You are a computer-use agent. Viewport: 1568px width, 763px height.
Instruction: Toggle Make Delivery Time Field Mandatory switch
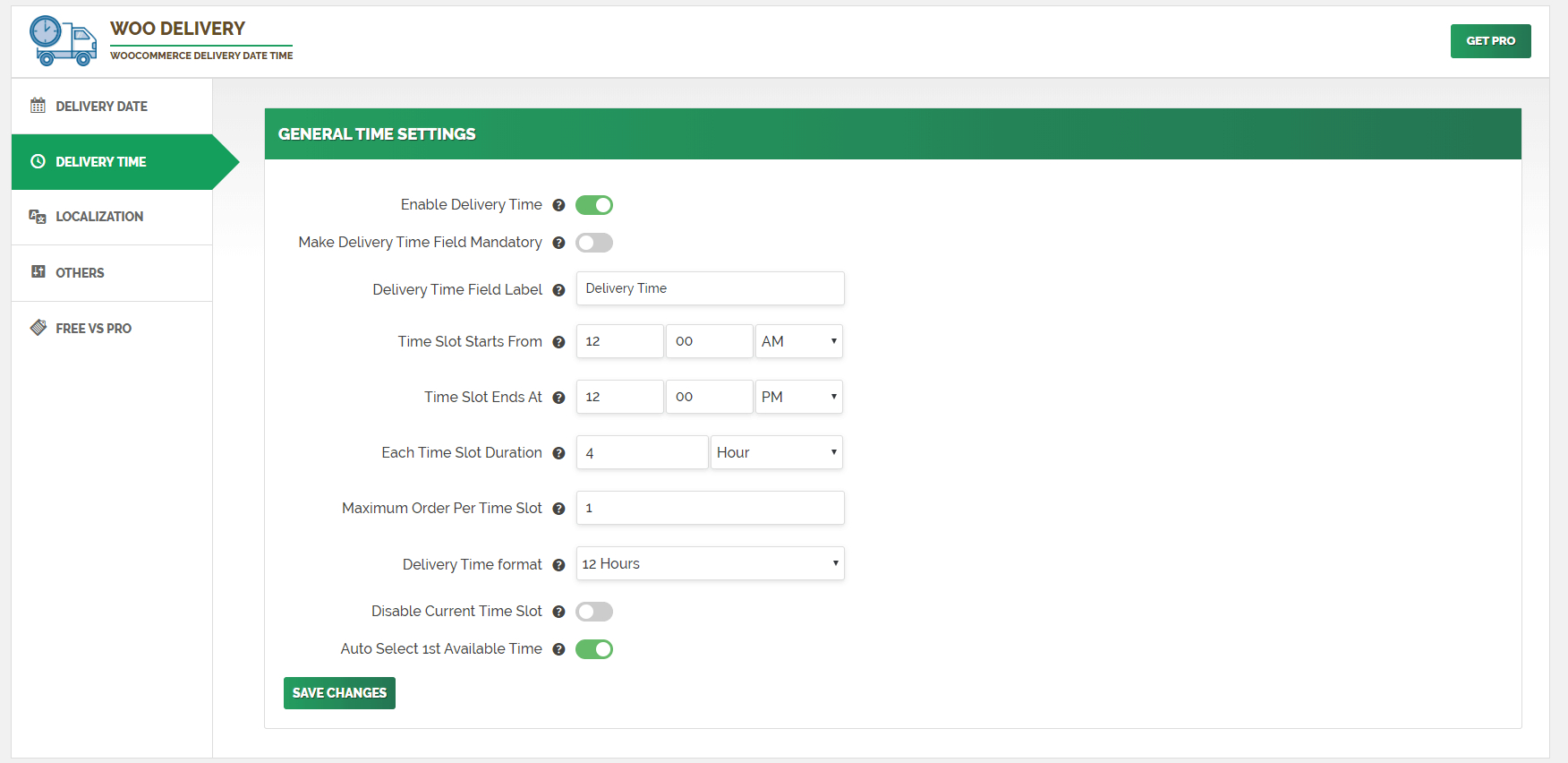click(x=594, y=243)
